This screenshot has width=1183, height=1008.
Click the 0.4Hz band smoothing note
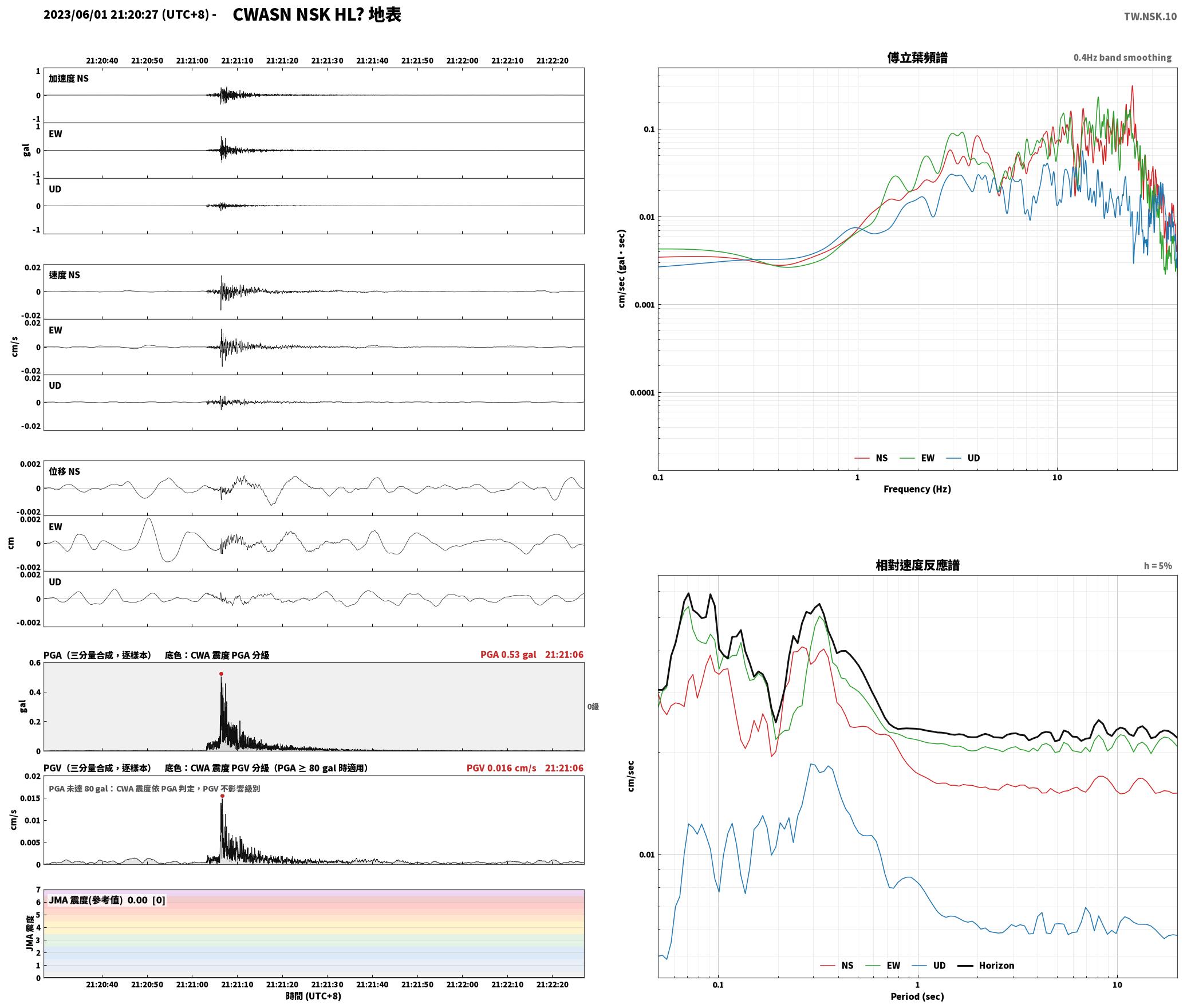tap(1122, 57)
